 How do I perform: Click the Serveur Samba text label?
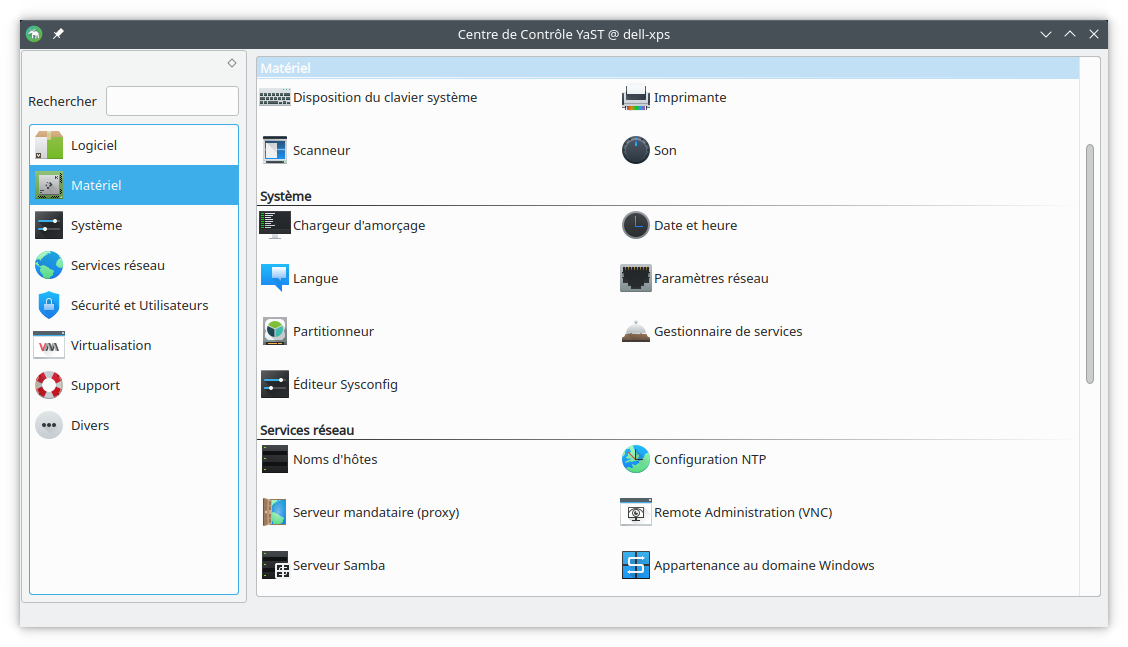338,566
